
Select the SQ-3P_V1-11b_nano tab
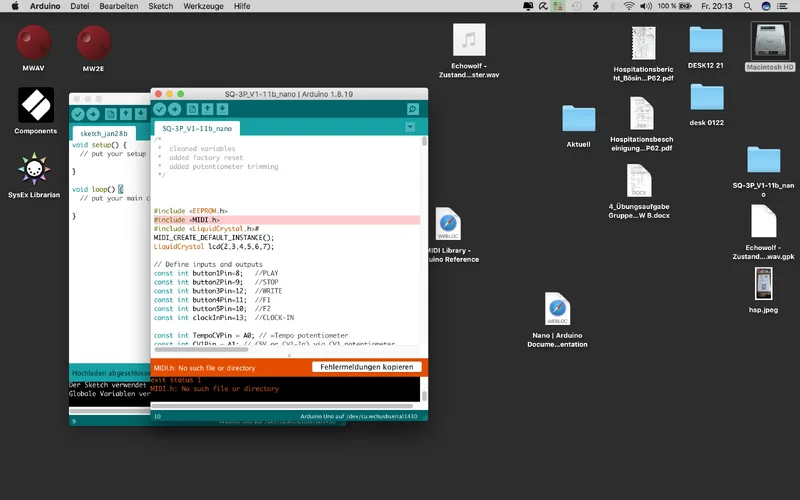pyautogui.click(x=197, y=128)
